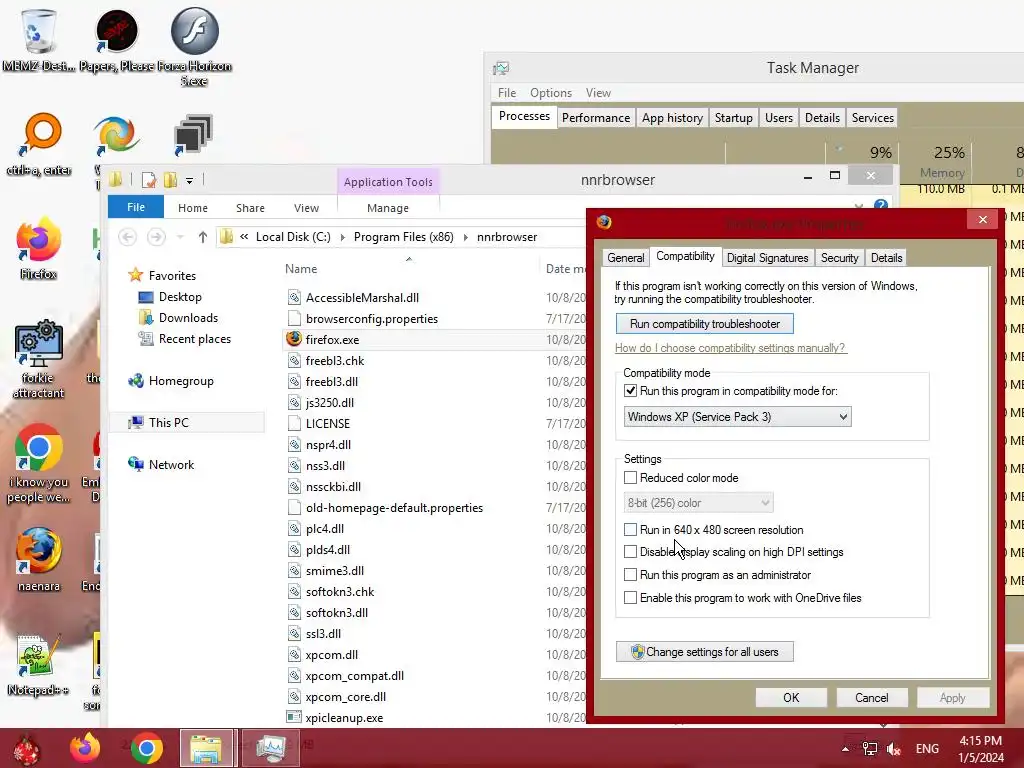Open the Explorer View ribbon tab
Screen dimensions: 1024x768
pyautogui.click(x=306, y=208)
